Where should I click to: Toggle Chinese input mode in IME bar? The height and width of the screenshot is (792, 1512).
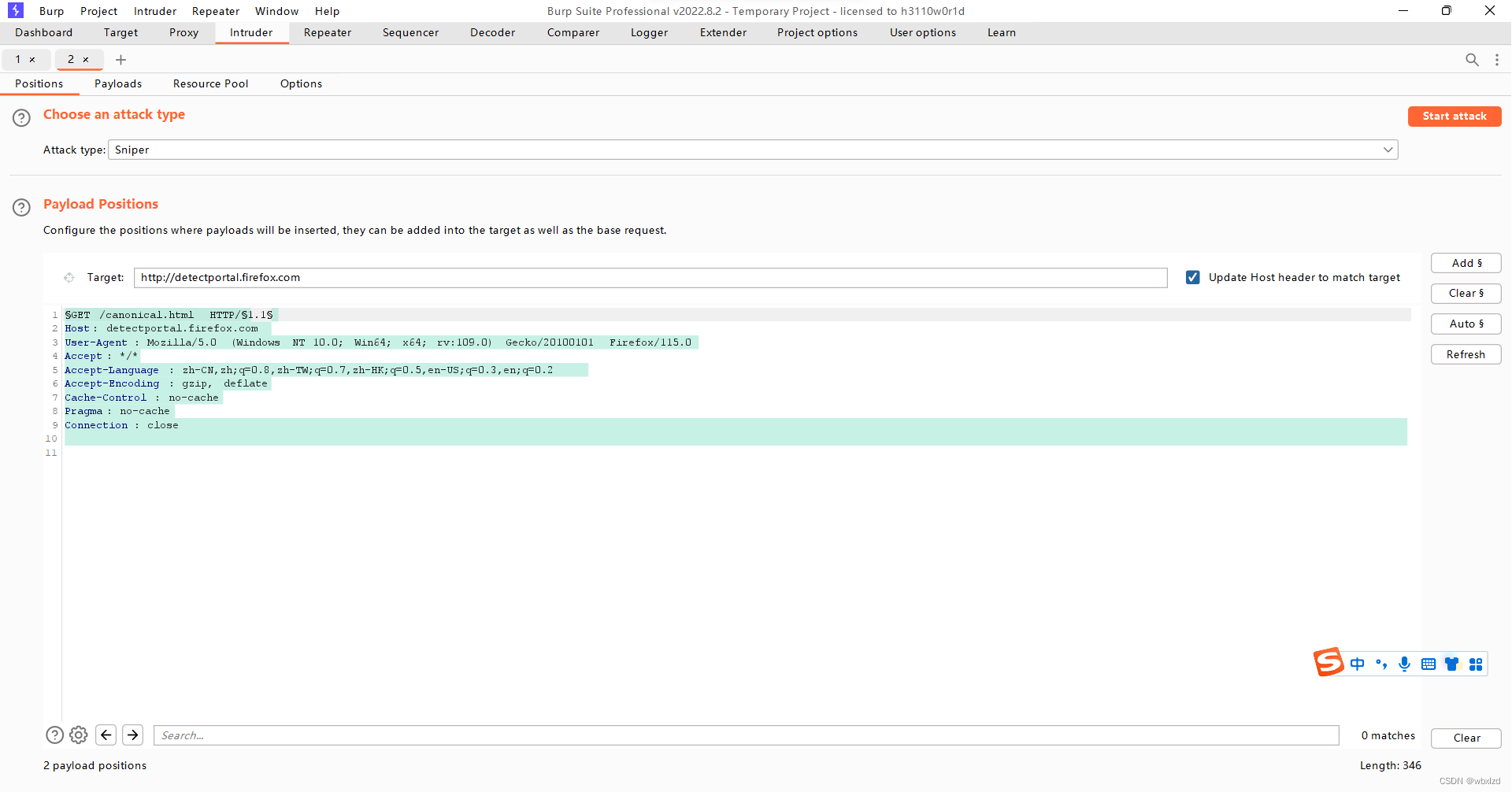[1357, 664]
